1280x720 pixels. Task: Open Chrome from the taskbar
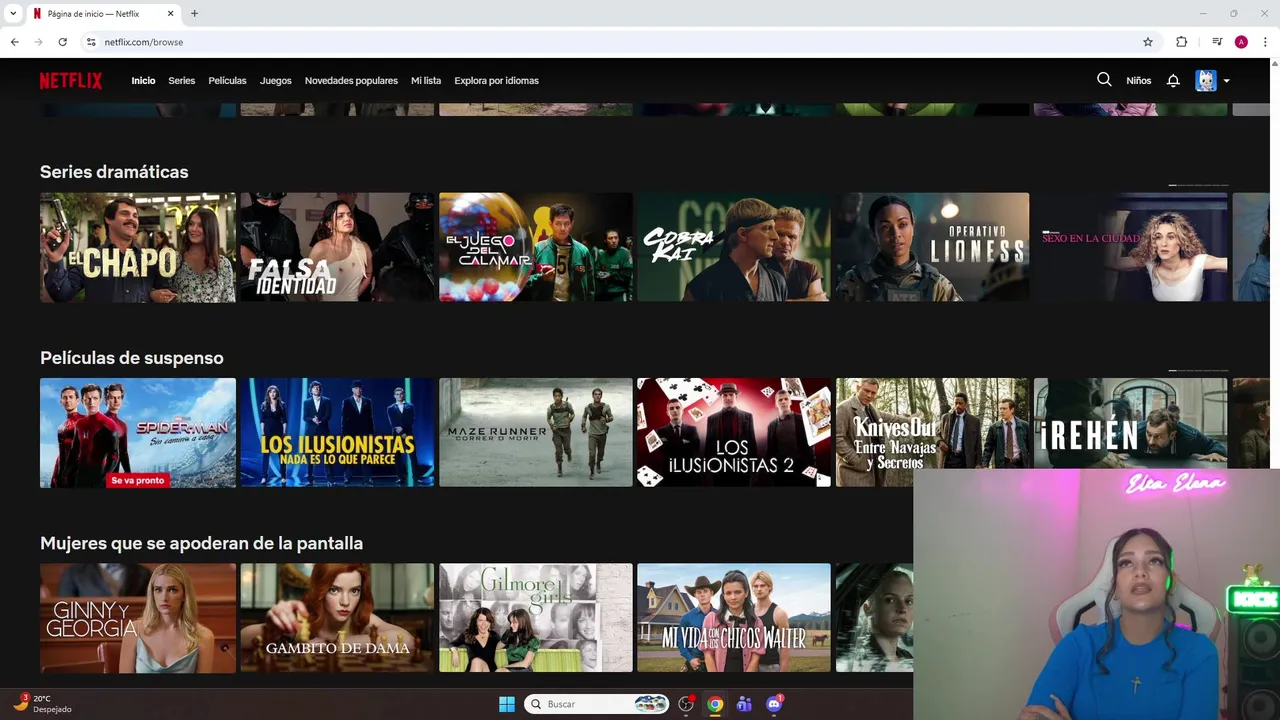click(x=715, y=704)
